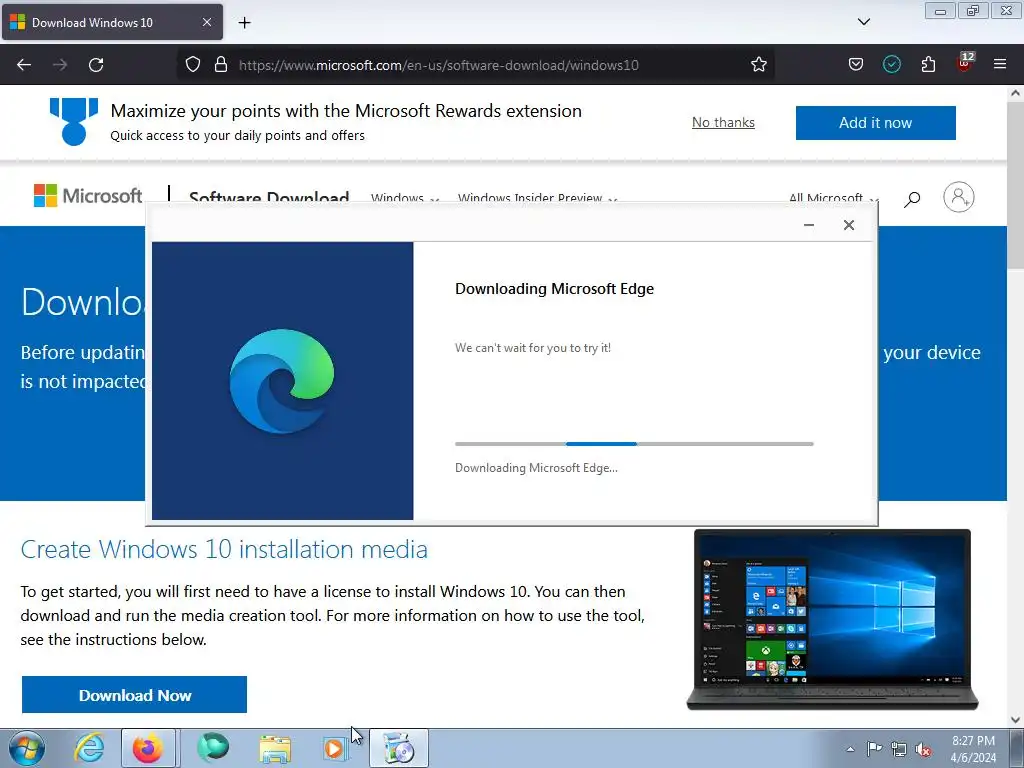Reload the page with refresh icon
Screen dimensions: 1024x768
click(96, 65)
